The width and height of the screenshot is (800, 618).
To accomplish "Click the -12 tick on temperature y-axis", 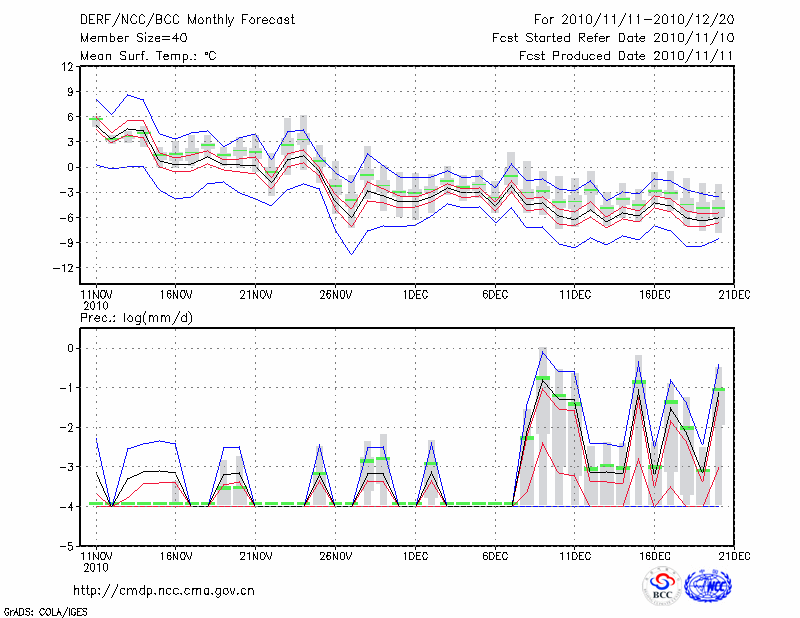I will coord(64,268).
